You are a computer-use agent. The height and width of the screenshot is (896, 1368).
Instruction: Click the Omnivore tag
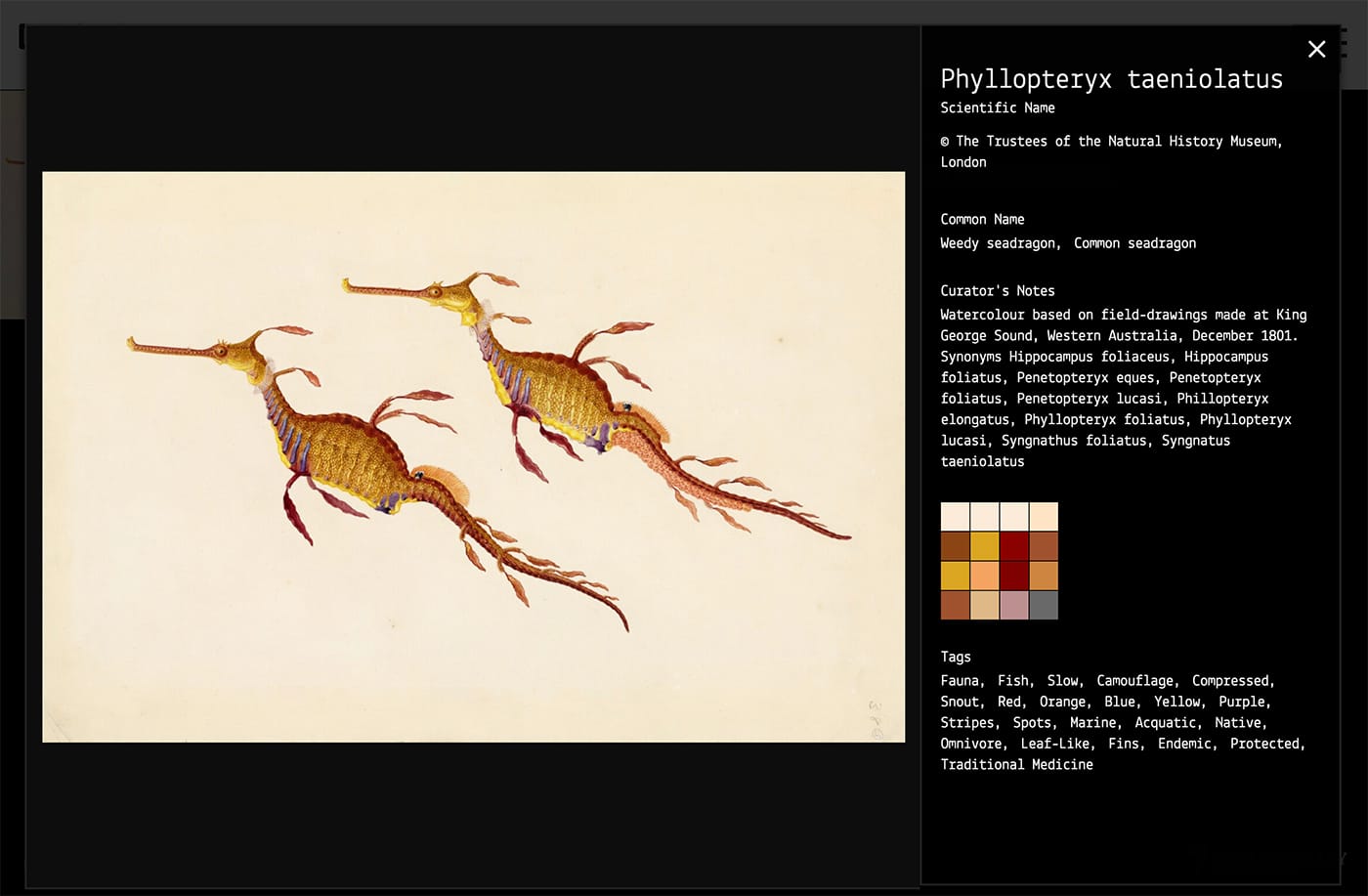pyautogui.click(x=970, y=744)
